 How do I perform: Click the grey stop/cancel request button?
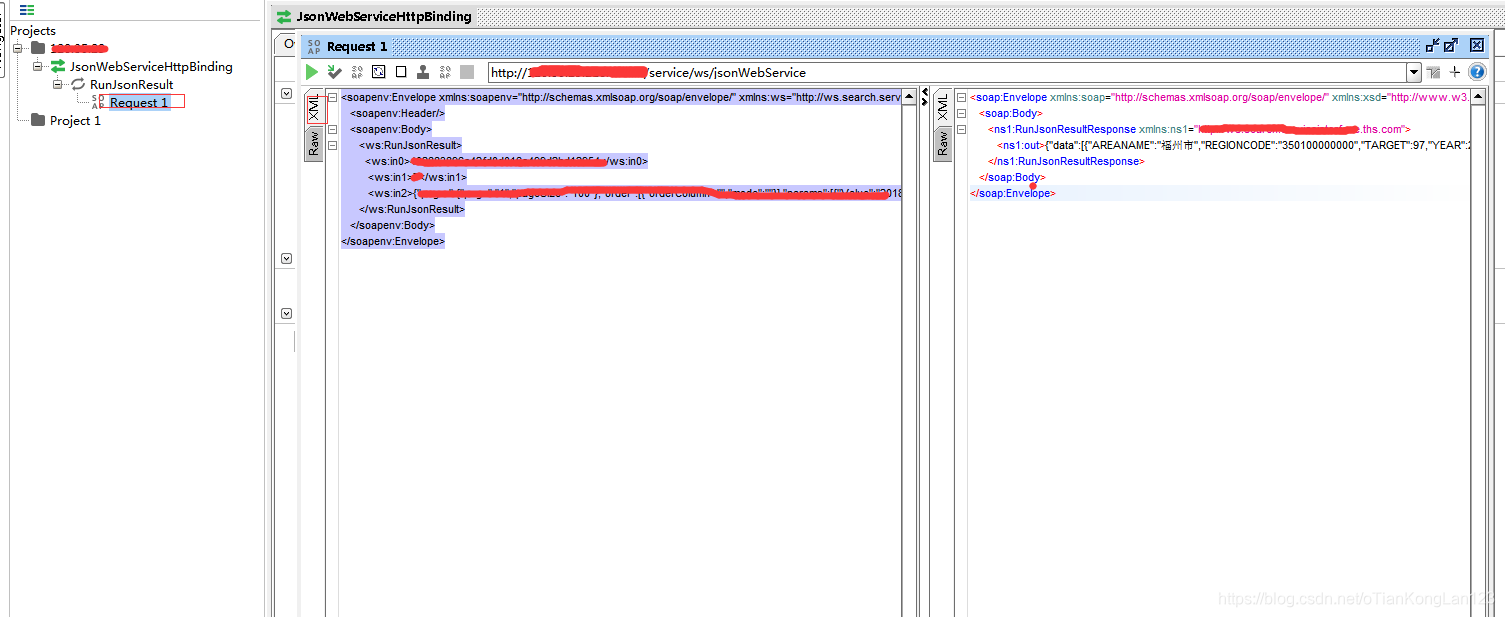467,72
